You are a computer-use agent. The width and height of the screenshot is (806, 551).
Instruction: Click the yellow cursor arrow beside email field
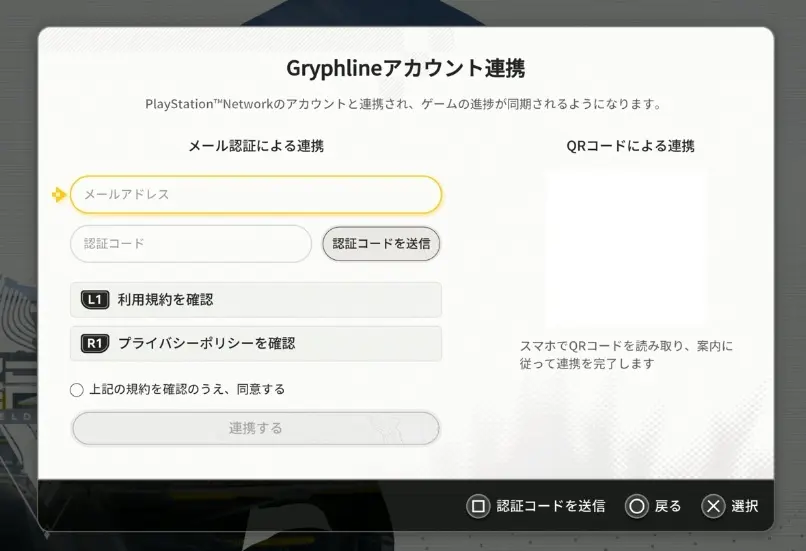click(x=59, y=195)
